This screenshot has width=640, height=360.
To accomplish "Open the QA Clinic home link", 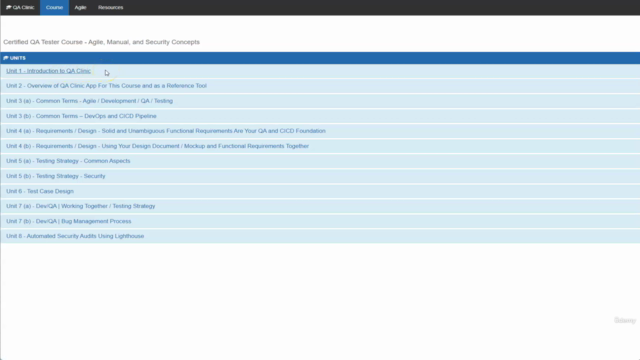I will 20,7.
